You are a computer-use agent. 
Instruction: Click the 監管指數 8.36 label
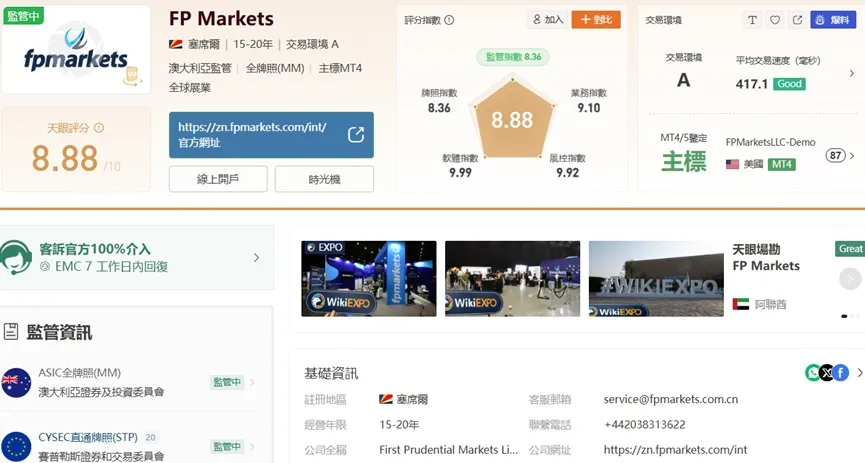coord(513,57)
